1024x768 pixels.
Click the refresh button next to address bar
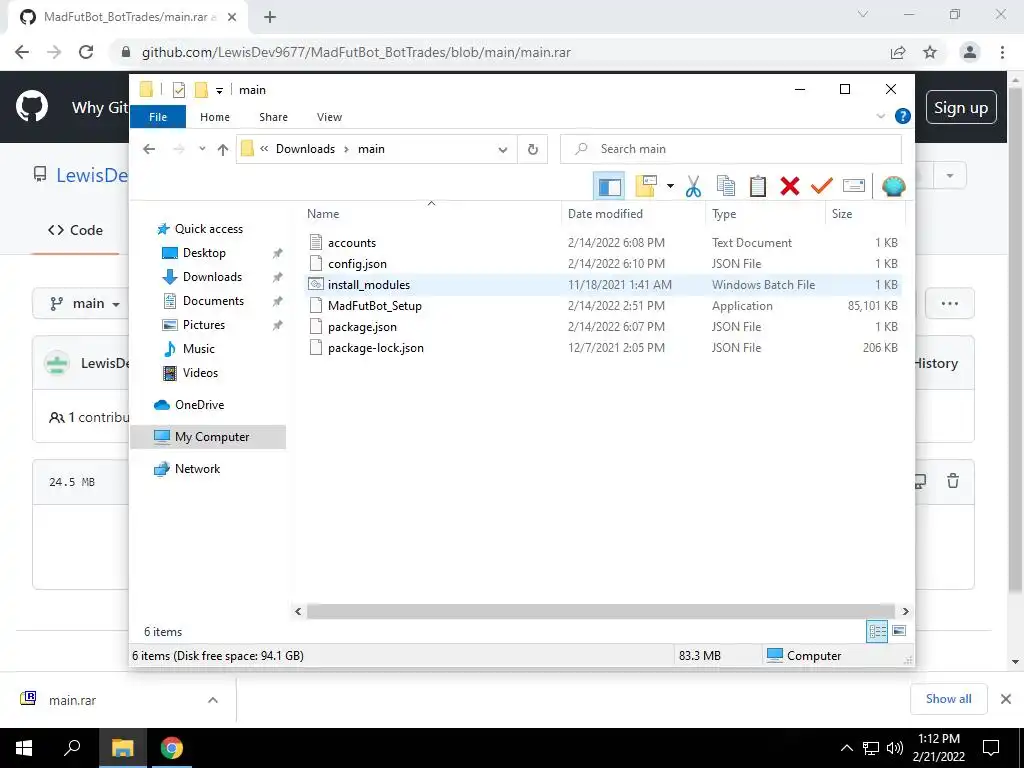pos(533,150)
